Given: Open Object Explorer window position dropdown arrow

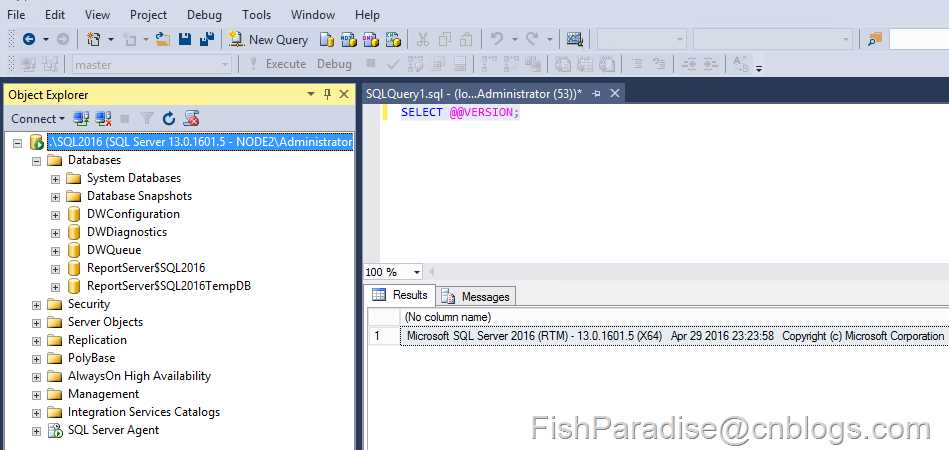Looking at the screenshot, I should [x=311, y=94].
